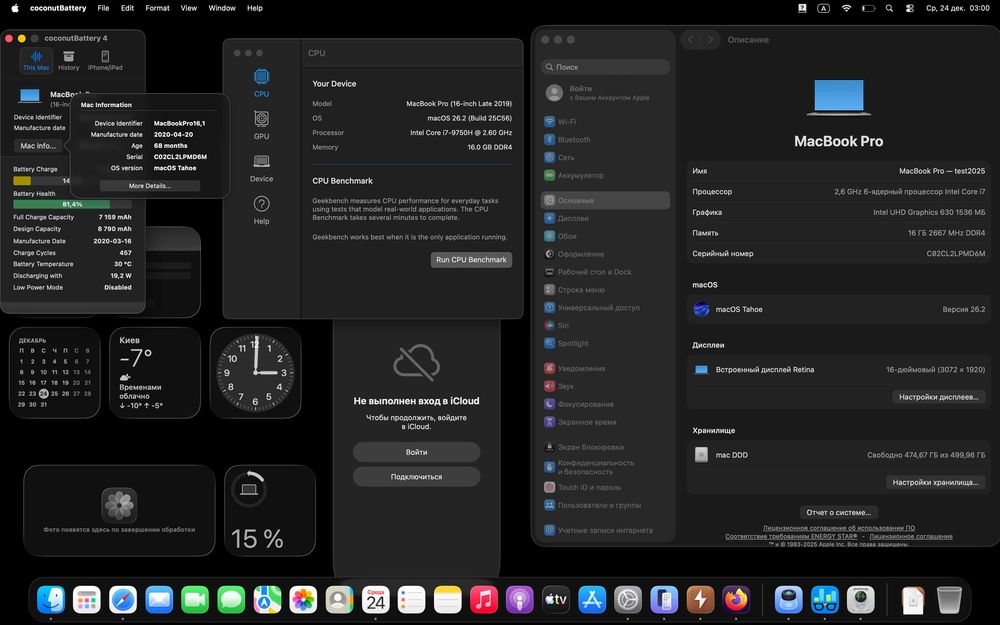The width and height of the screenshot is (1000, 625).
Task: Click the forward chevron in System Settings
Action: pos(710,40)
